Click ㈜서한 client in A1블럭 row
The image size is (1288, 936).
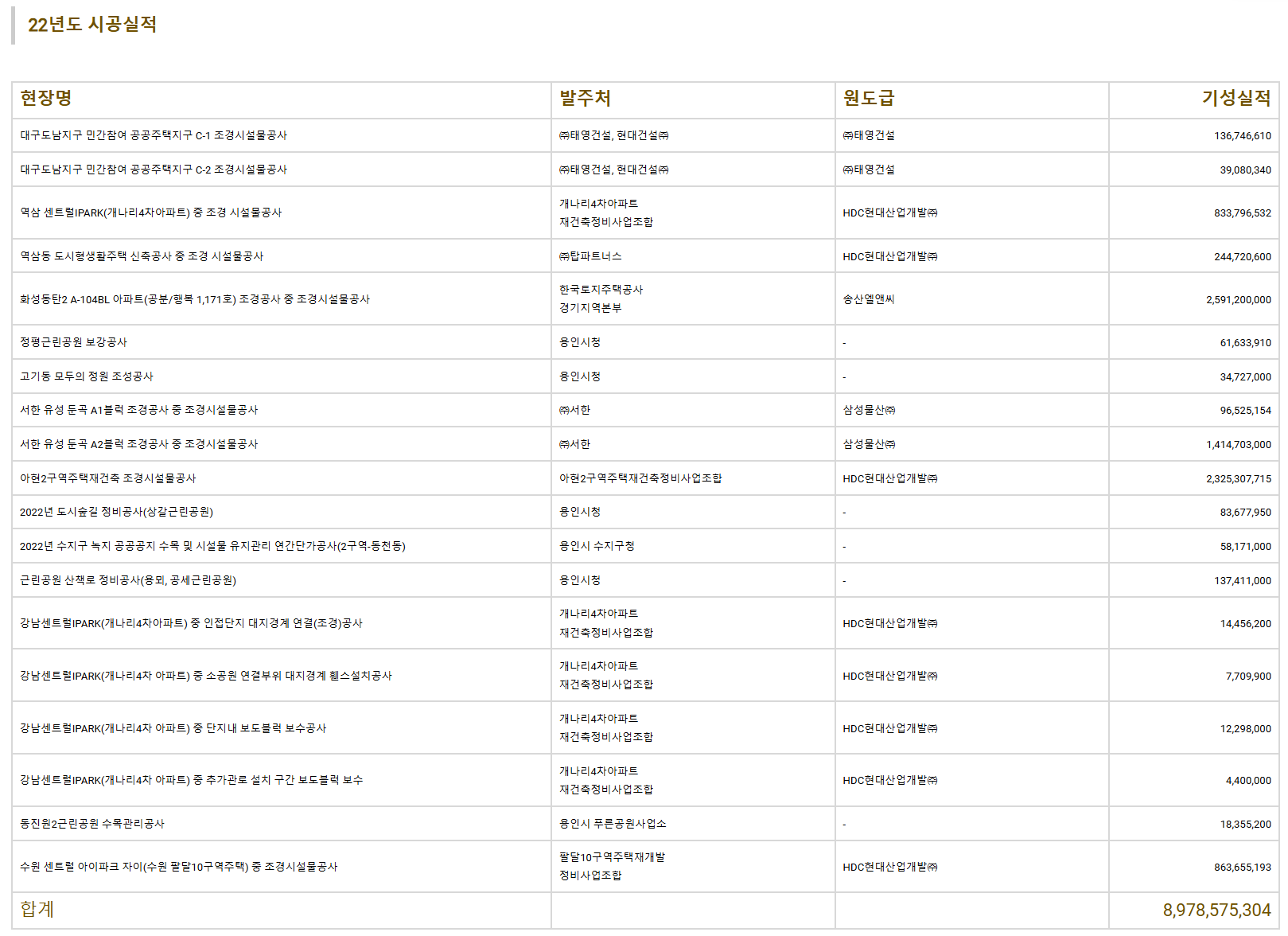(574, 410)
